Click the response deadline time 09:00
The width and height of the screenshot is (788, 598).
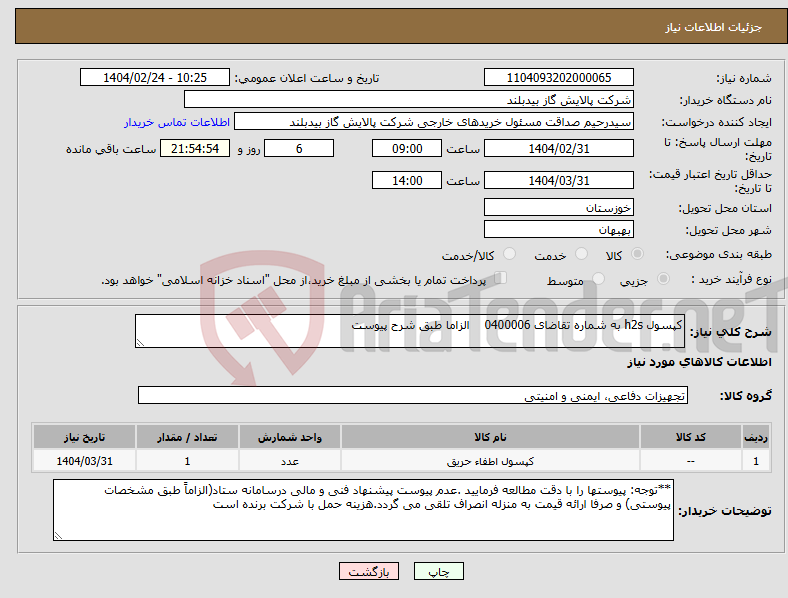click(x=407, y=148)
